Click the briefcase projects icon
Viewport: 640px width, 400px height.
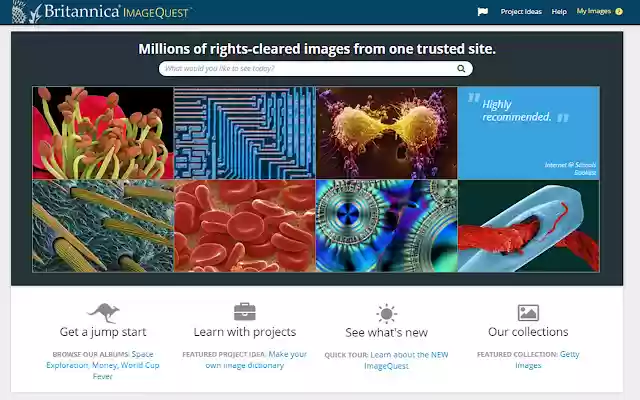coord(245,312)
